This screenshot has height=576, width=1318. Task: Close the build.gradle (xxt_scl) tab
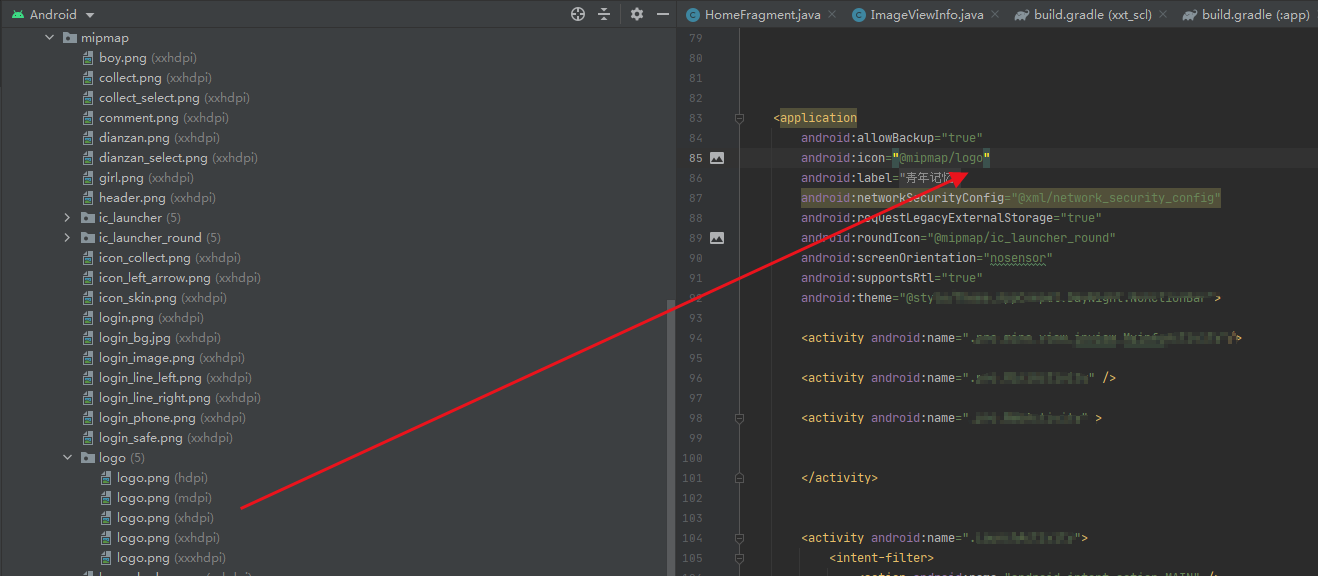click(x=1163, y=15)
